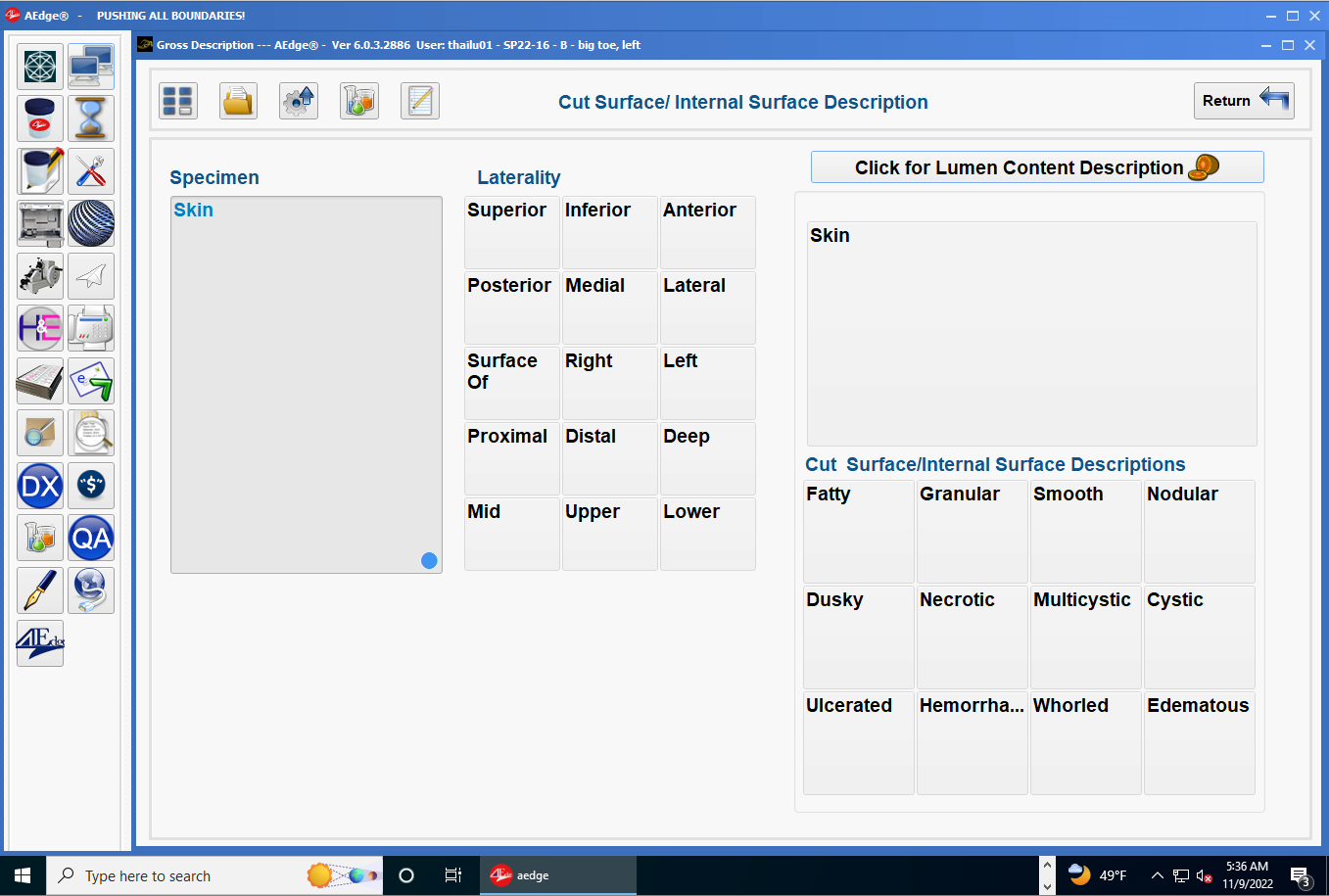Click the blue striped sphere icon
Screen dimensions: 1329x896
point(91,223)
